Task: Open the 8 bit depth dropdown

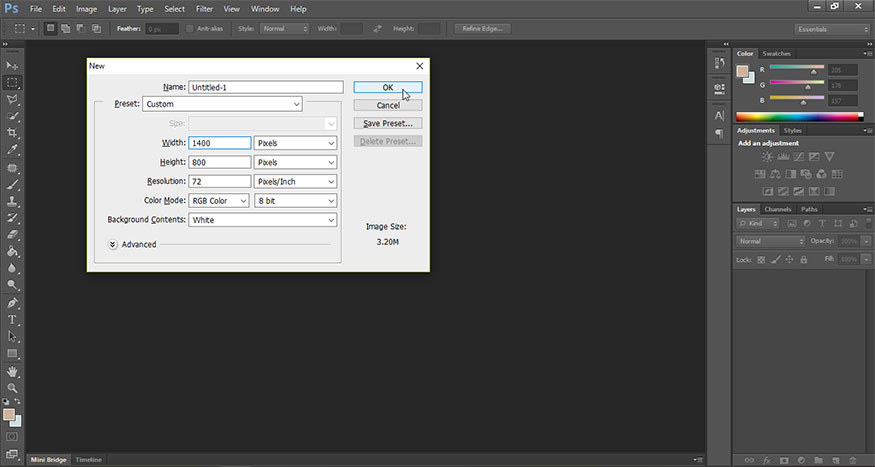Action: 295,200
